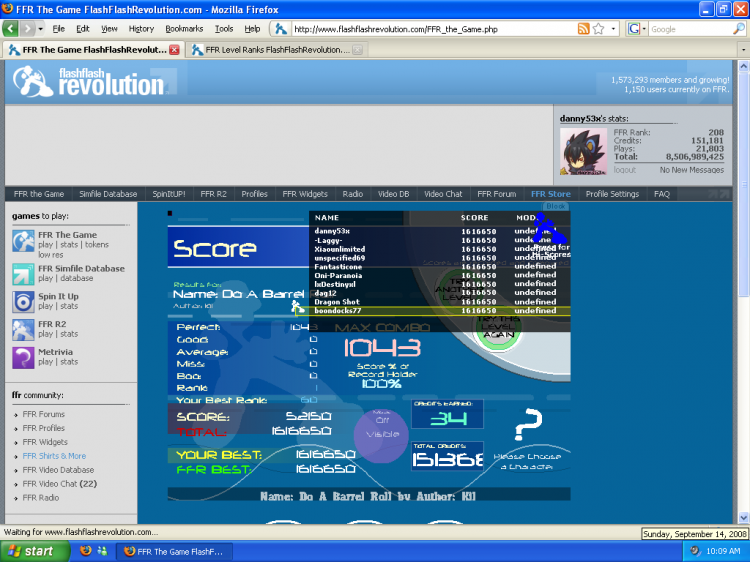Click the purple Visible toggle circle
The height and width of the screenshot is (562, 750).
[381, 434]
